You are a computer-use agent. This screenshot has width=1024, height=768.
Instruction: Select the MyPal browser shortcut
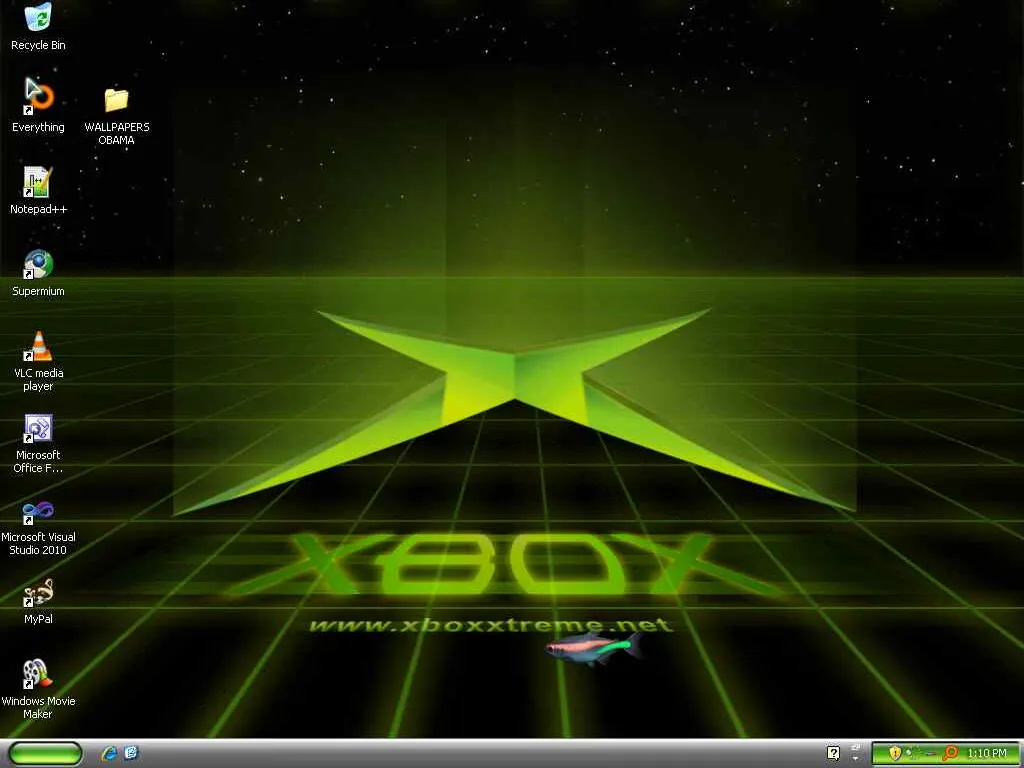38,601
